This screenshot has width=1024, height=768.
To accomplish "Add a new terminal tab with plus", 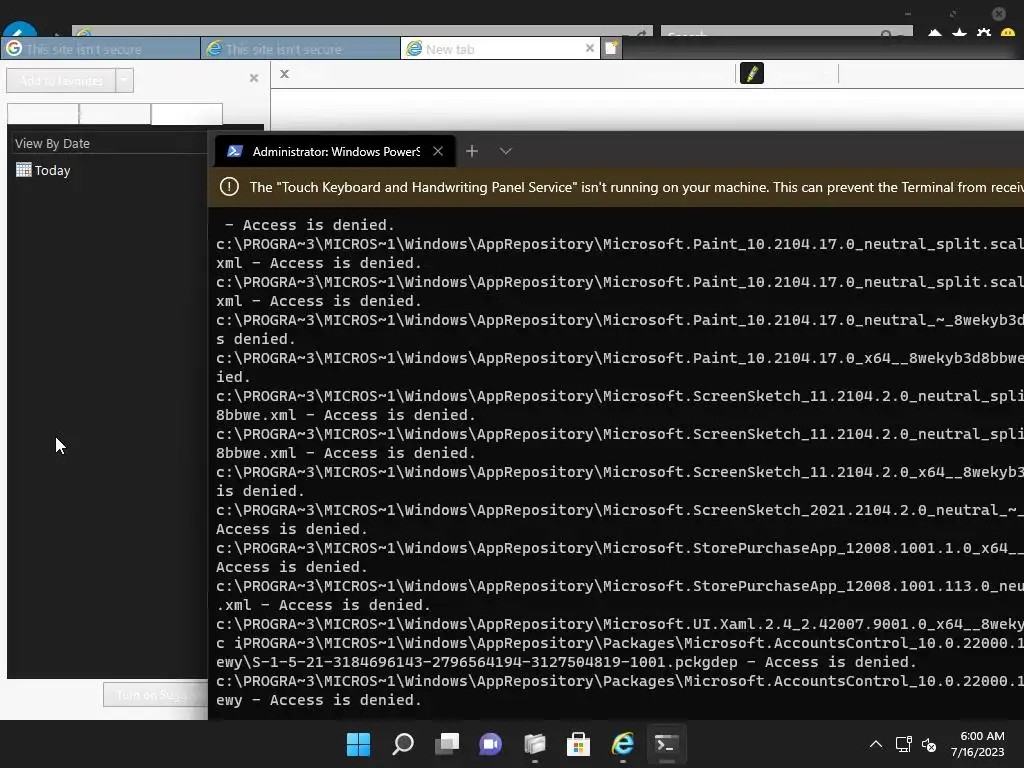I will click(472, 152).
